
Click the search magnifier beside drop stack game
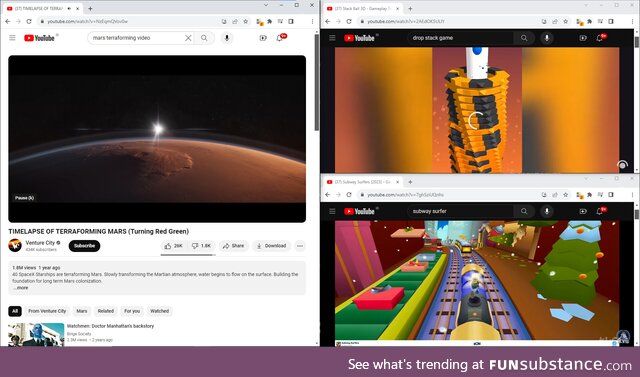[524, 38]
